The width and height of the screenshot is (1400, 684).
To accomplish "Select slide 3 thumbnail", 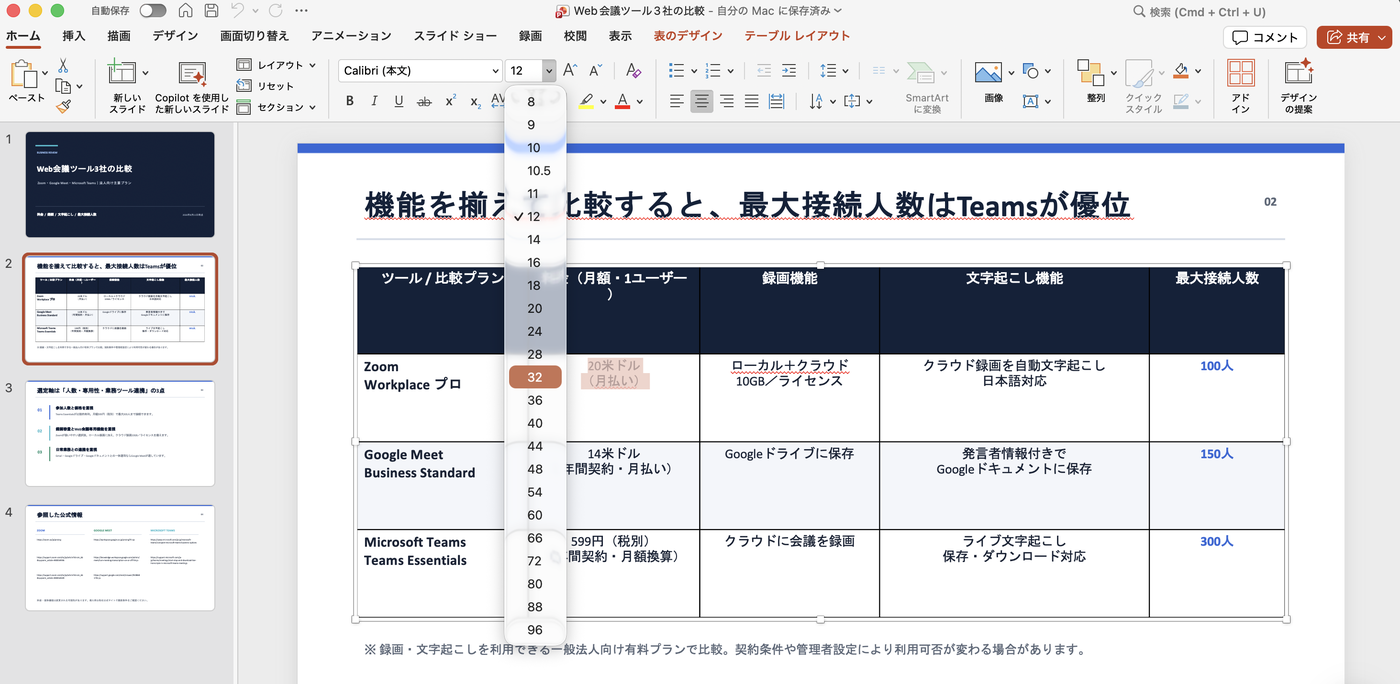I will [120, 433].
